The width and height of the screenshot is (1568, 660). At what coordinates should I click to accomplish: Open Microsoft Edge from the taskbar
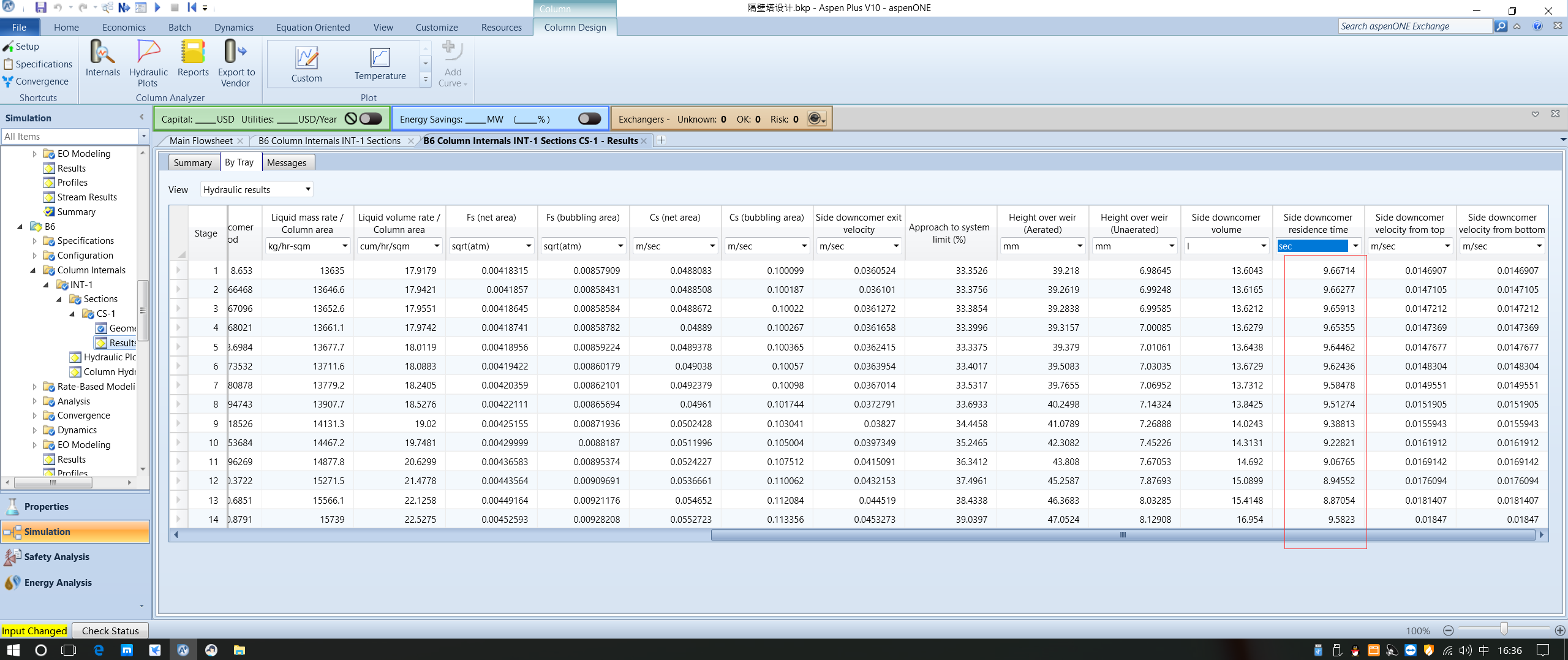click(x=98, y=650)
